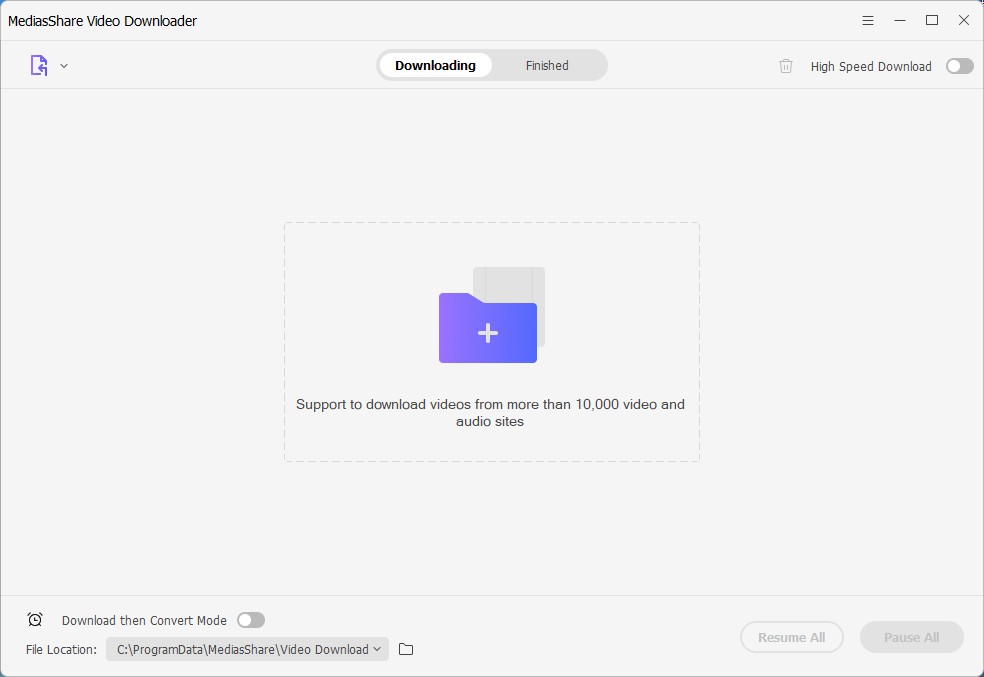The image size is (984, 677).
Task: Expand the arrow beside paste URL icon
Action: tap(64, 66)
